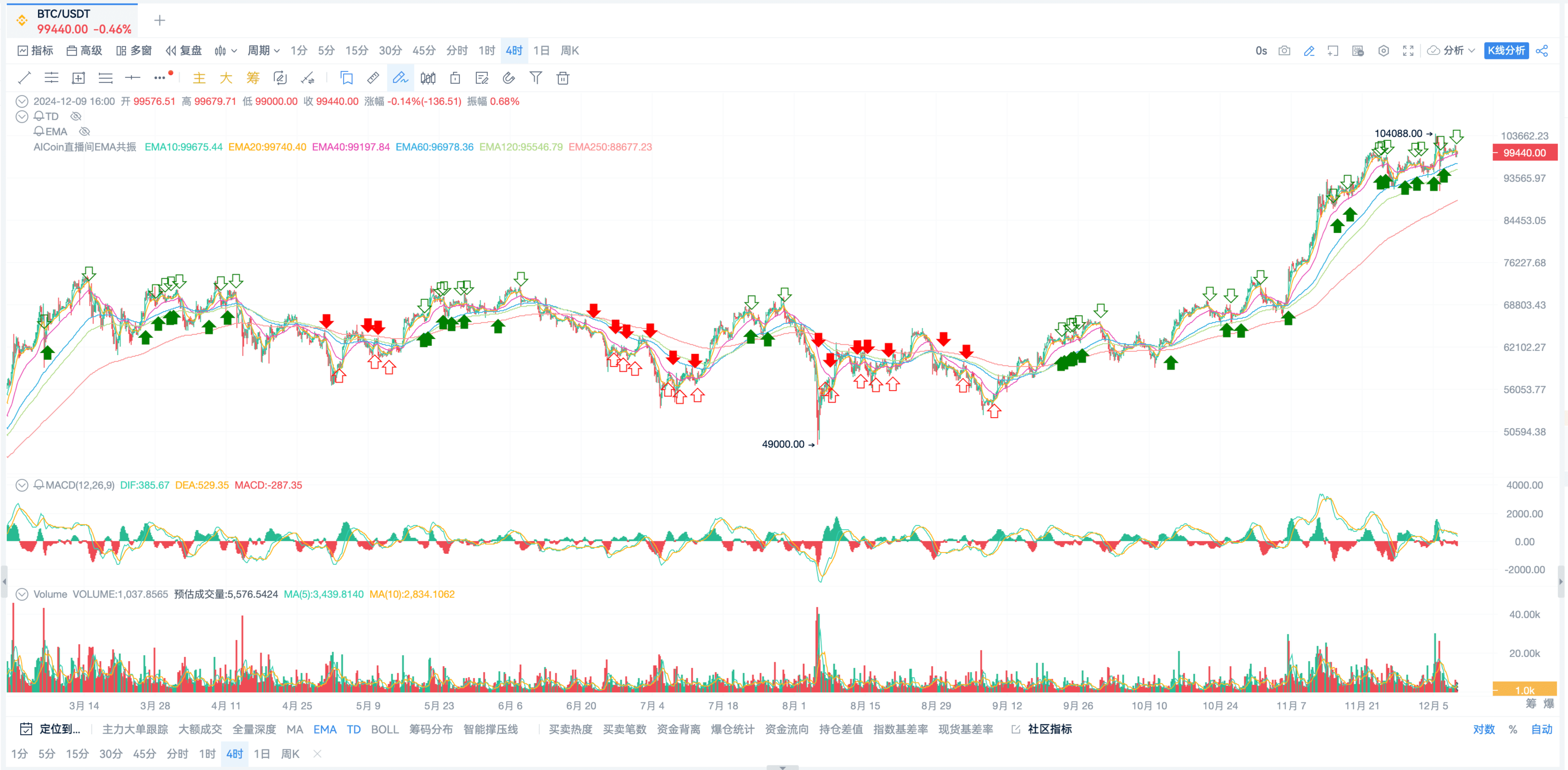The width and height of the screenshot is (1568, 770).
Task: Switch to 15分 period in top bar
Action: (x=357, y=51)
